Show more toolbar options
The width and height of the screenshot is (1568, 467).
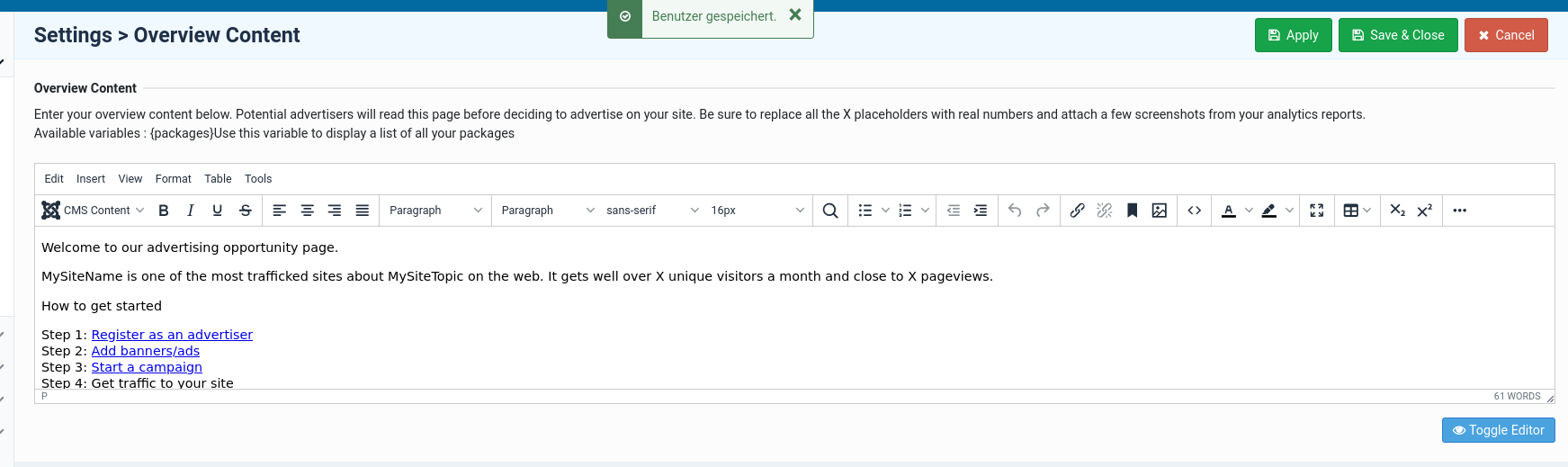(x=1460, y=211)
